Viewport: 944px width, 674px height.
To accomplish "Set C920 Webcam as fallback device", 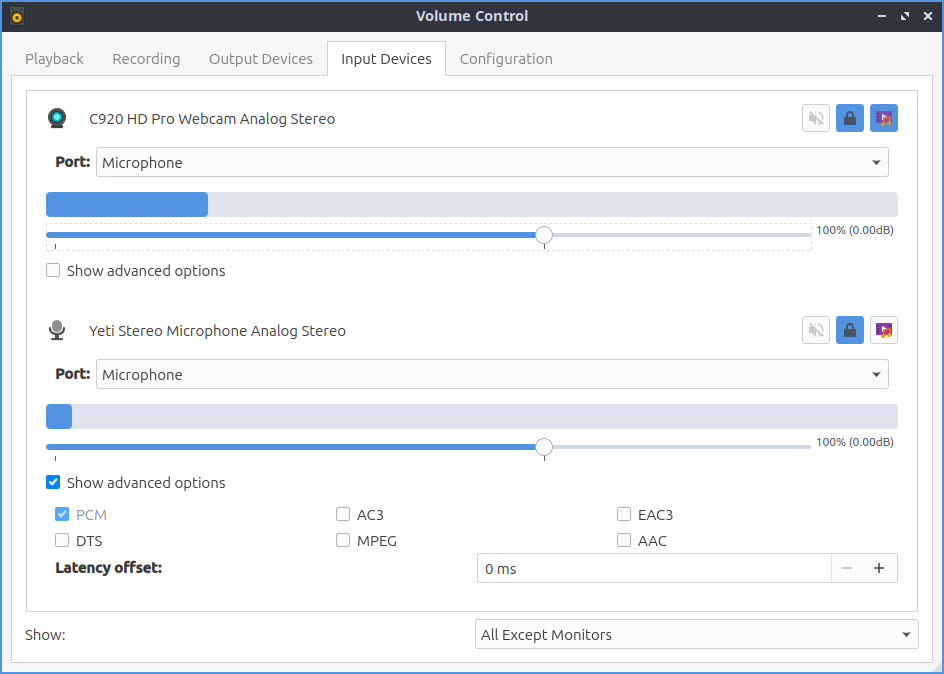I will pyautogui.click(x=883, y=118).
